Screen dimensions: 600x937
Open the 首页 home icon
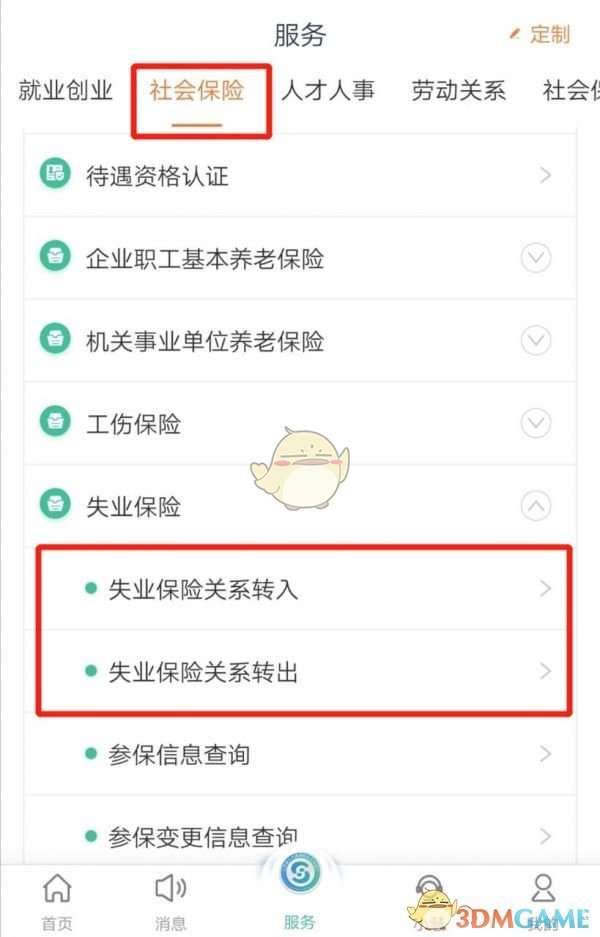[x=57, y=888]
